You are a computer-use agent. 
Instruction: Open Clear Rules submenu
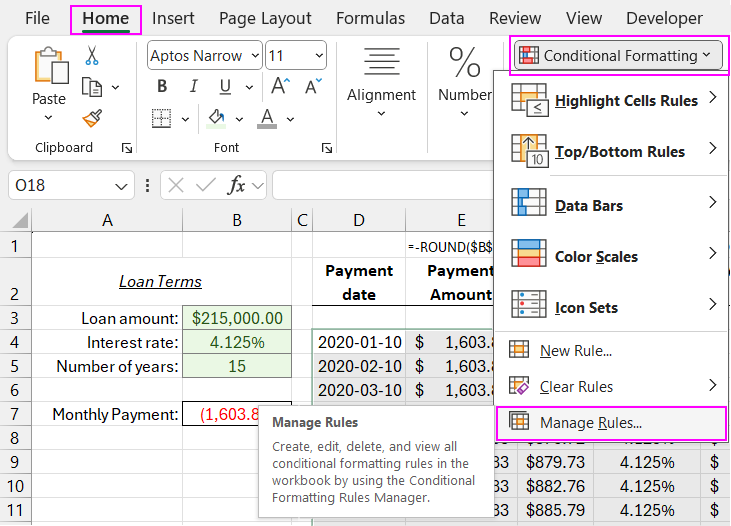pyautogui.click(x=611, y=386)
